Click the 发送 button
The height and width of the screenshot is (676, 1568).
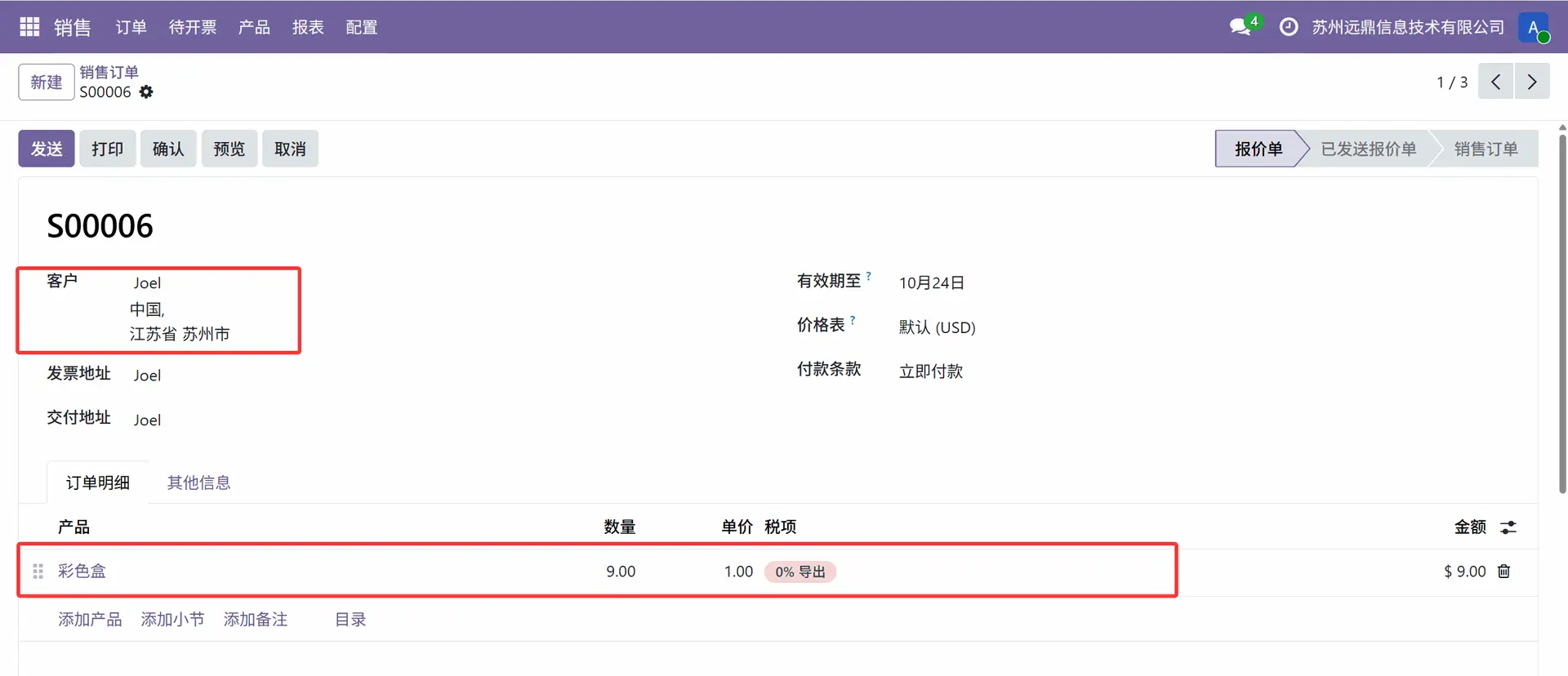coord(47,149)
